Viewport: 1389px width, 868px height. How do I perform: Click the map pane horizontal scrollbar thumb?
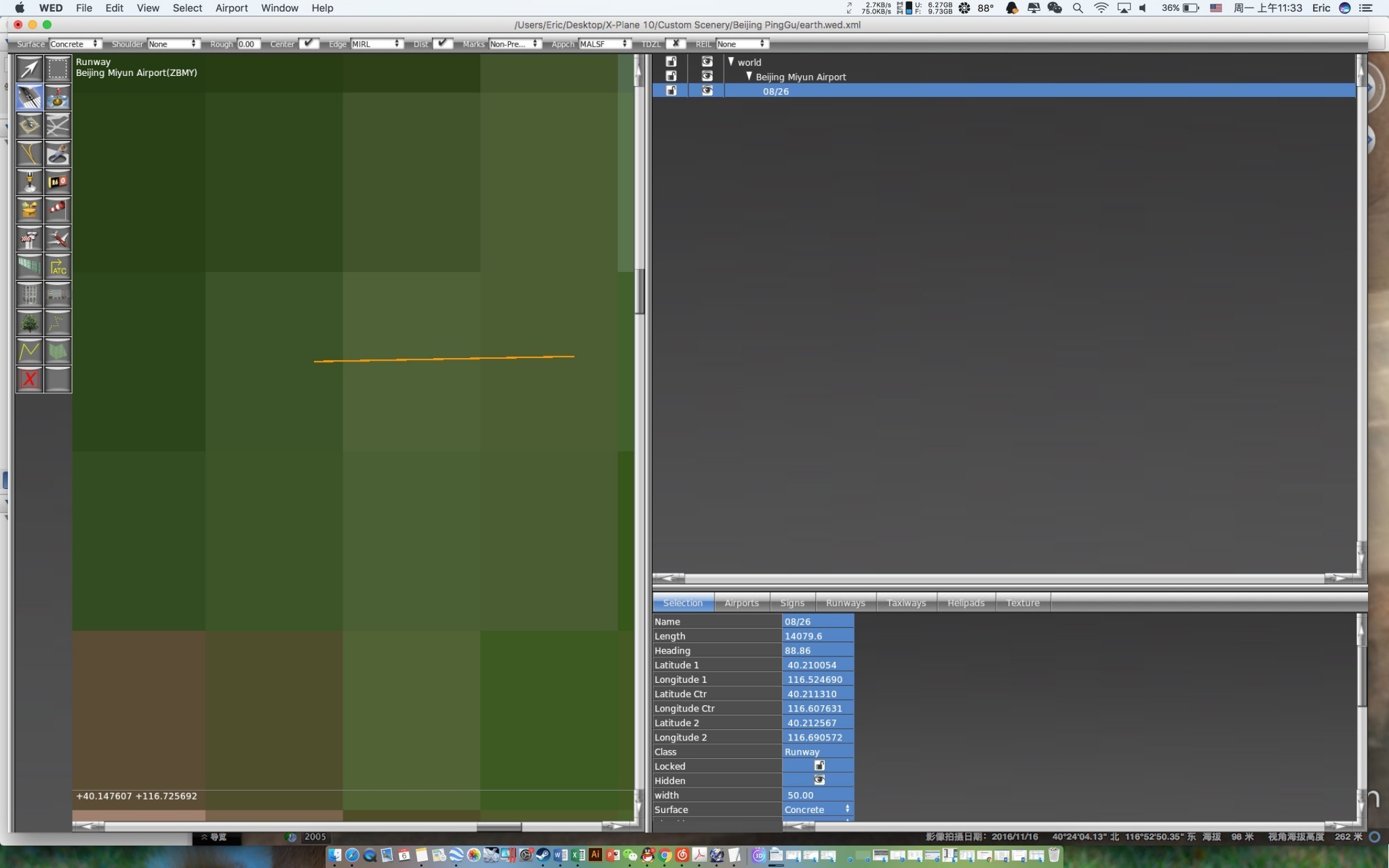[498, 826]
